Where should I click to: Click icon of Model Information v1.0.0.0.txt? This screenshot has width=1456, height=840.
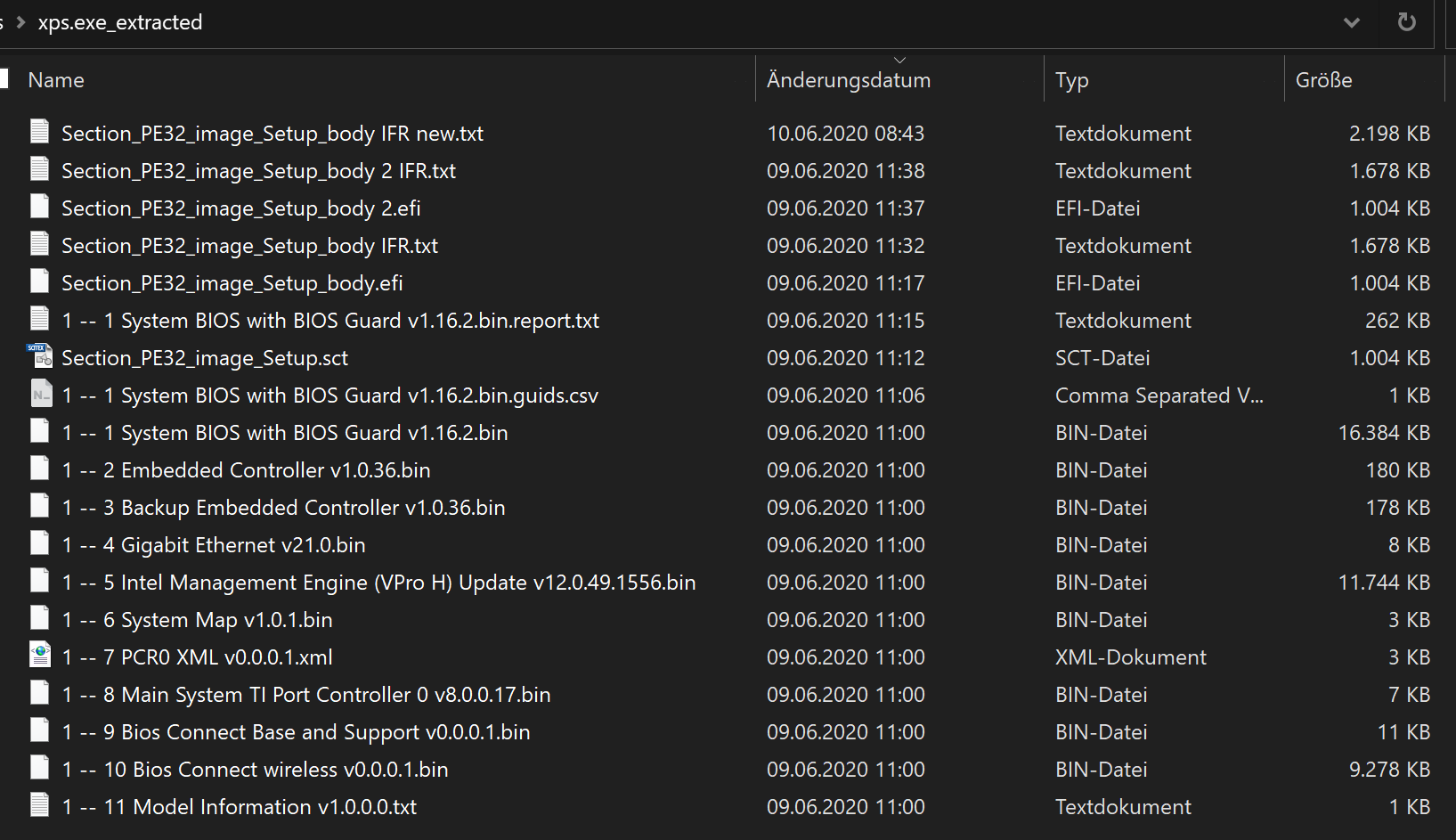pyautogui.click(x=40, y=805)
